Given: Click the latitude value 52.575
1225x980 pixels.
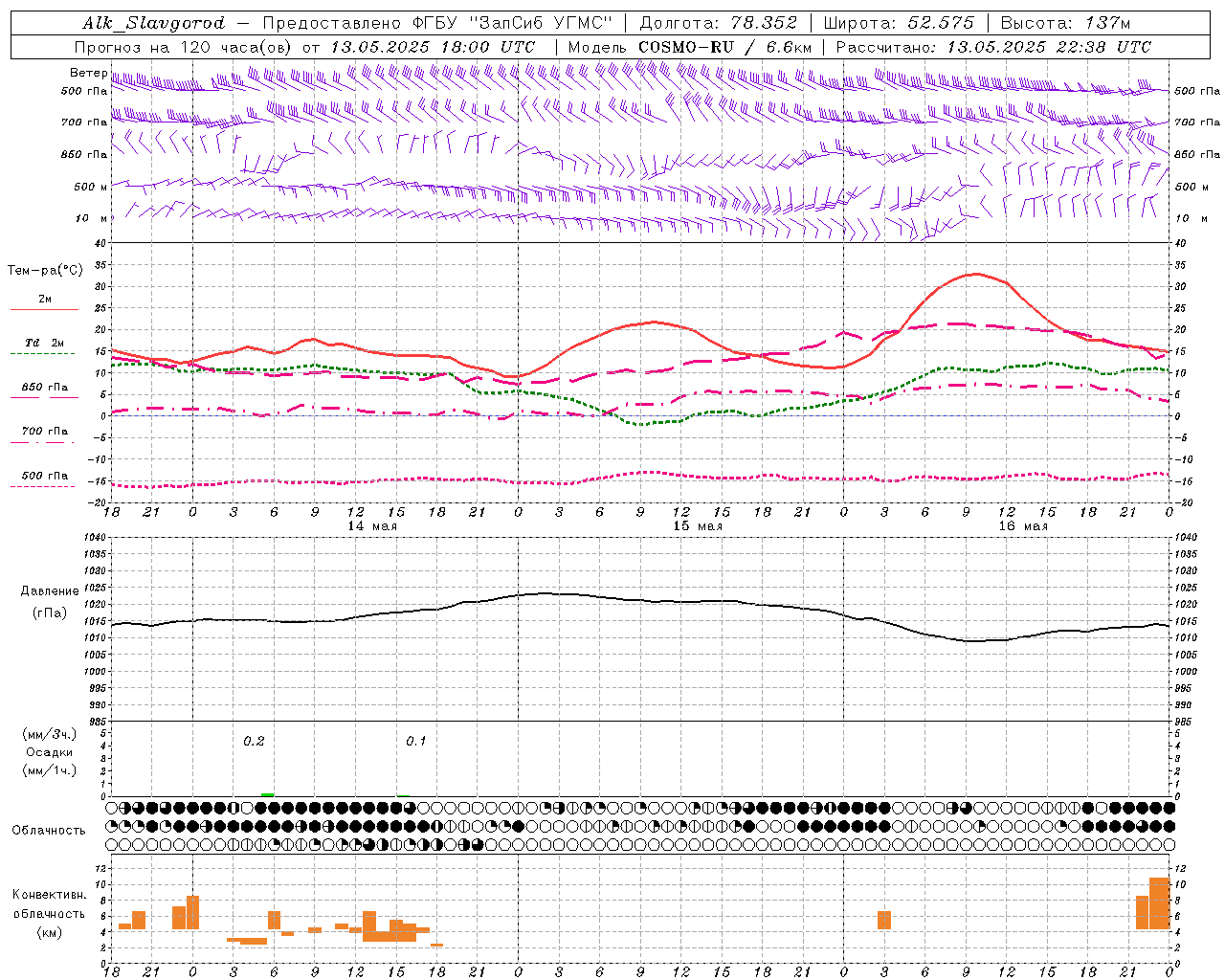Looking at the screenshot, I should point(940,23).
